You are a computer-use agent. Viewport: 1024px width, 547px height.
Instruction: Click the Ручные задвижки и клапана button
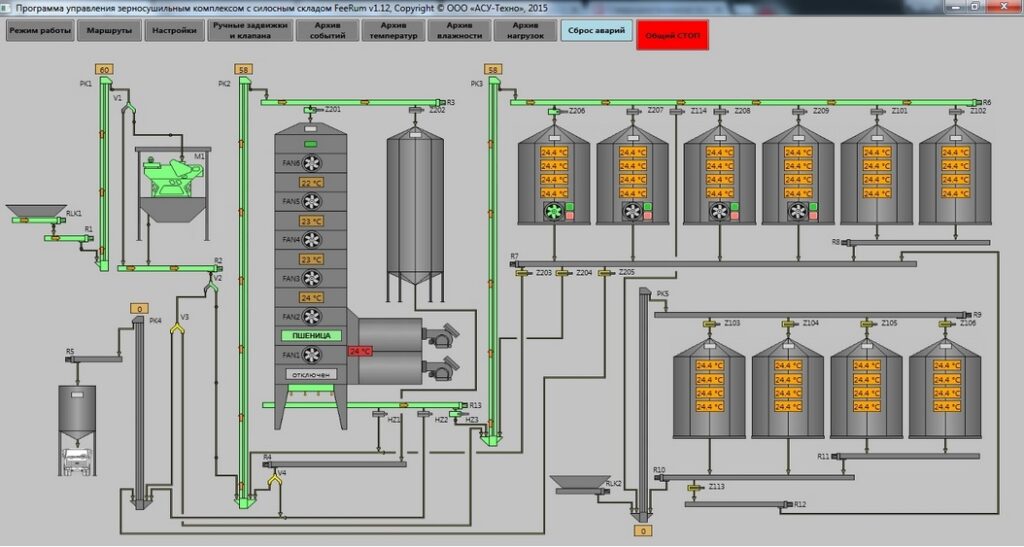tap(250, 31)
